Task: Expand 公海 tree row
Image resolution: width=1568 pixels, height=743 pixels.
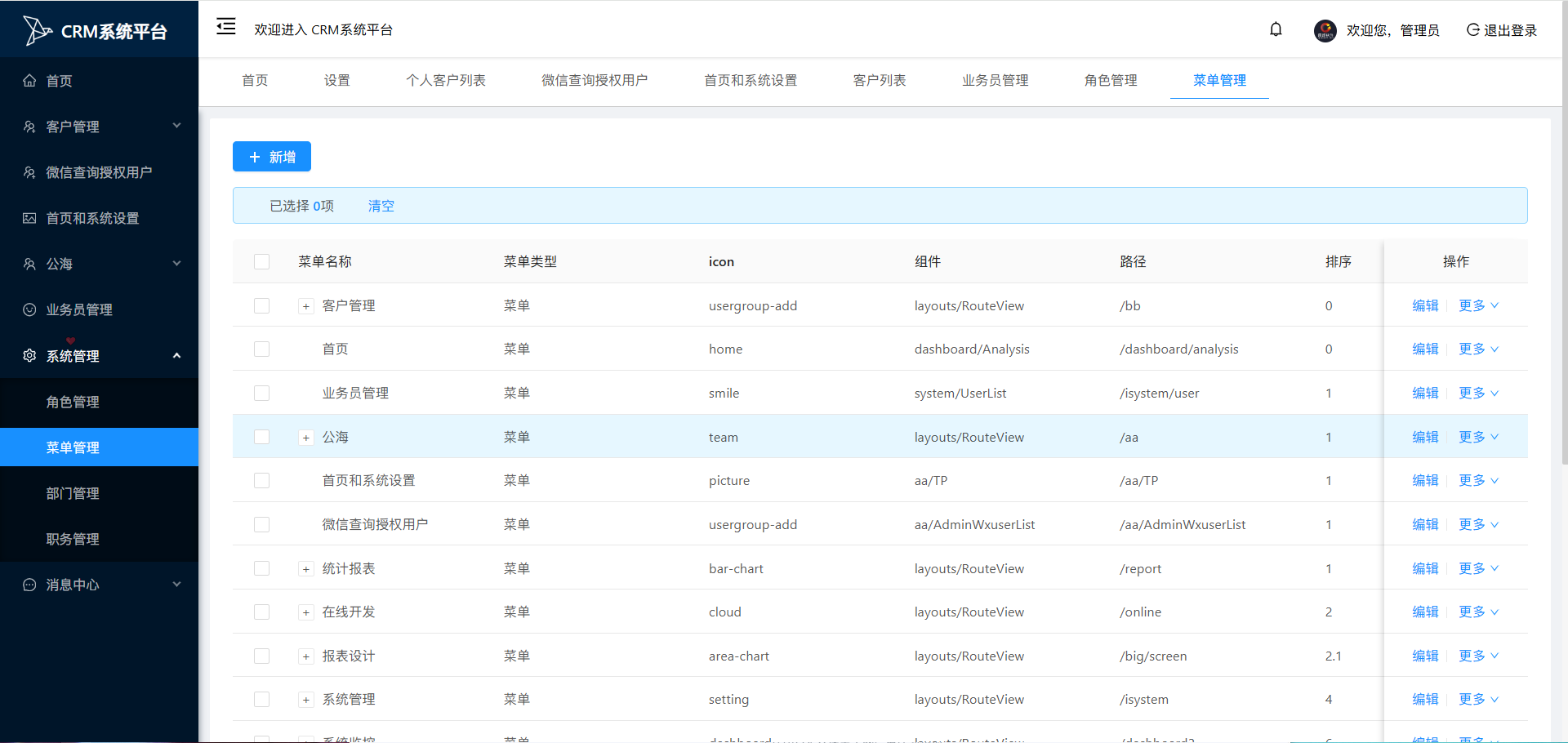Action: pos(306,438)
